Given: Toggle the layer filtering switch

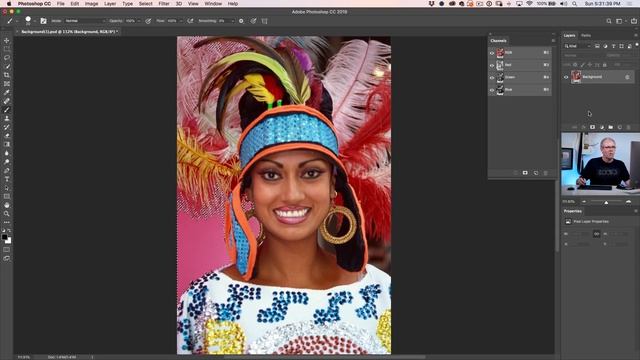Looking at the screenshot, I should click(x=637, y=44).
